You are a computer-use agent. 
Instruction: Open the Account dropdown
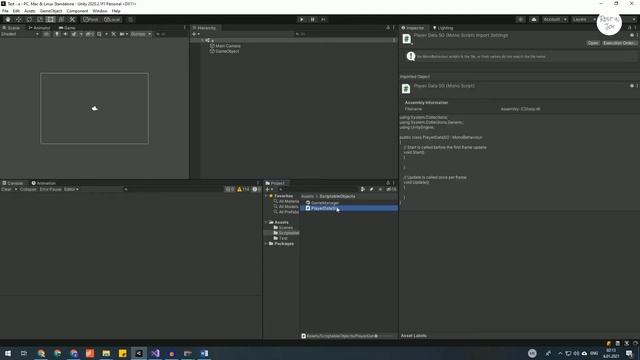[555, 19]
